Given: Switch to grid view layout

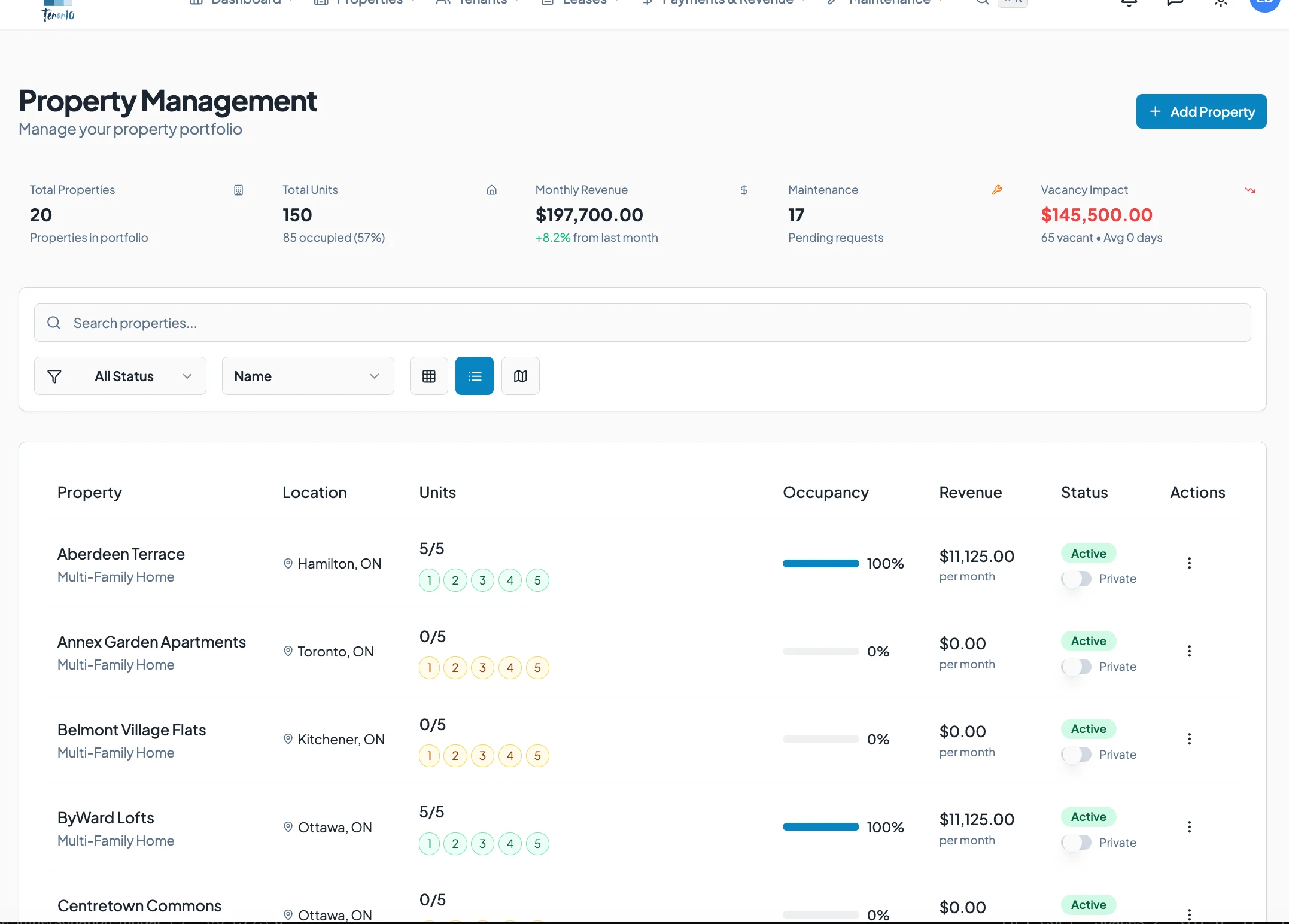Looking at the screenshot, I should click(x=428, y=376).
